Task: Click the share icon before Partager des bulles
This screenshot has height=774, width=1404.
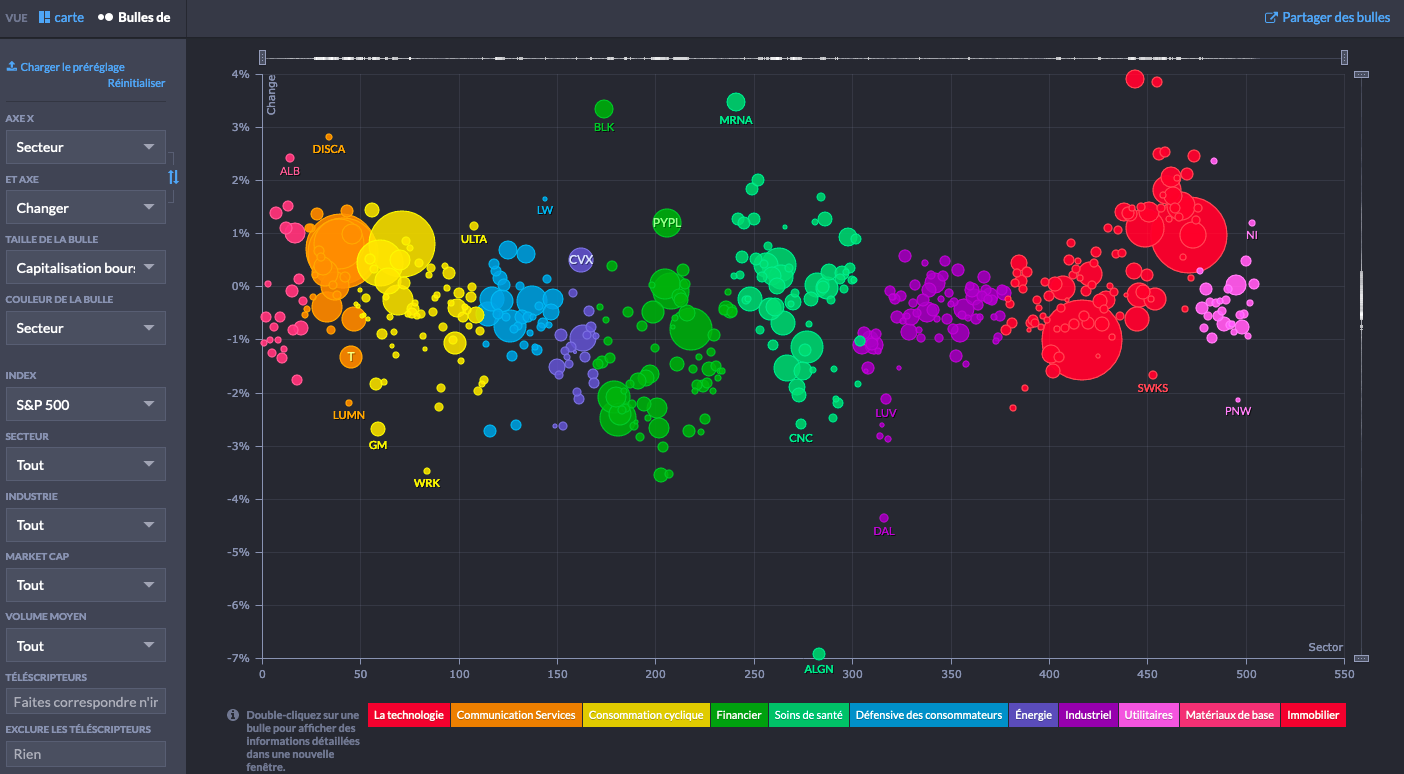Action: pos(1271,17)
